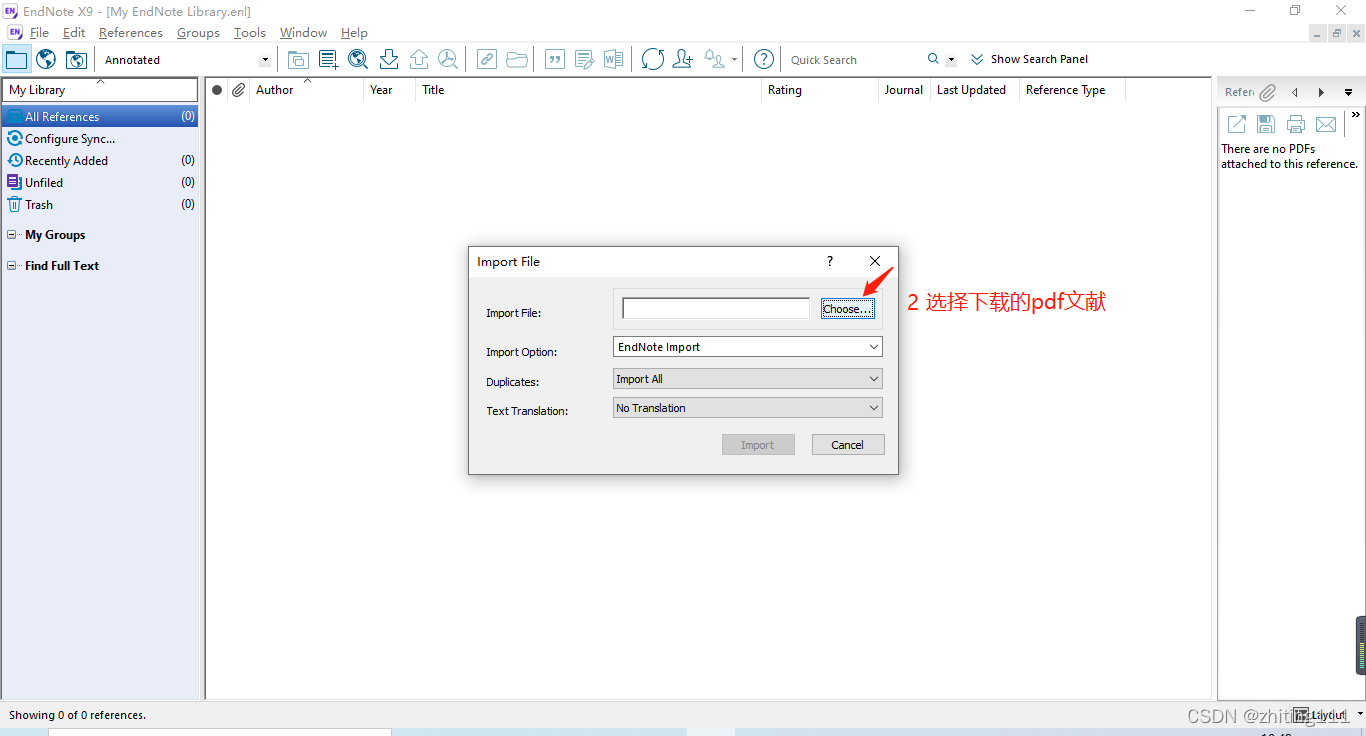Click Show Search Panel
The width and height of the screenshot is (1366, 736).
pyautogui.click(x=1029, y=59)
